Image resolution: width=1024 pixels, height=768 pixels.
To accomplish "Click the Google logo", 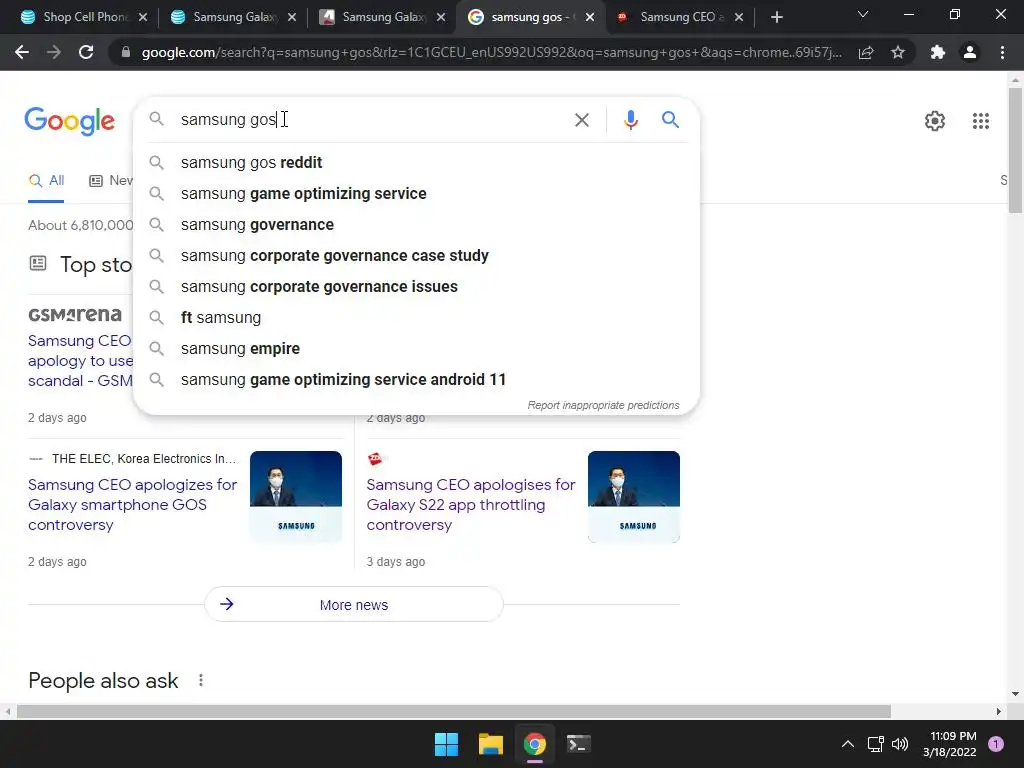I will point(69,121).
